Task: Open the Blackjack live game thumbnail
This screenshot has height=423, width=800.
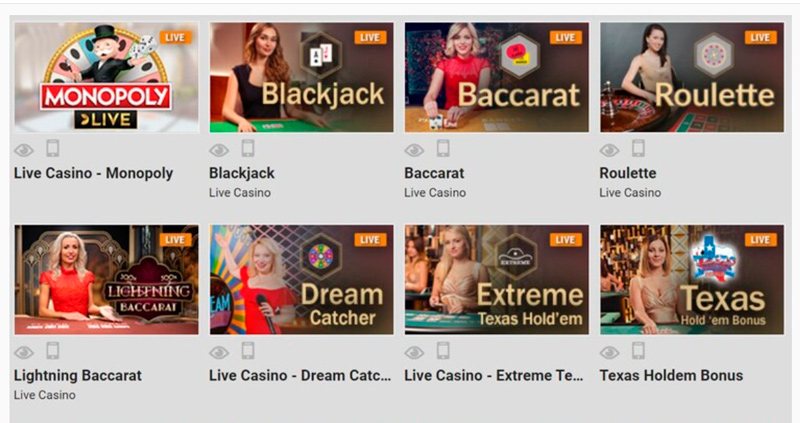Action: pos(302,78)
